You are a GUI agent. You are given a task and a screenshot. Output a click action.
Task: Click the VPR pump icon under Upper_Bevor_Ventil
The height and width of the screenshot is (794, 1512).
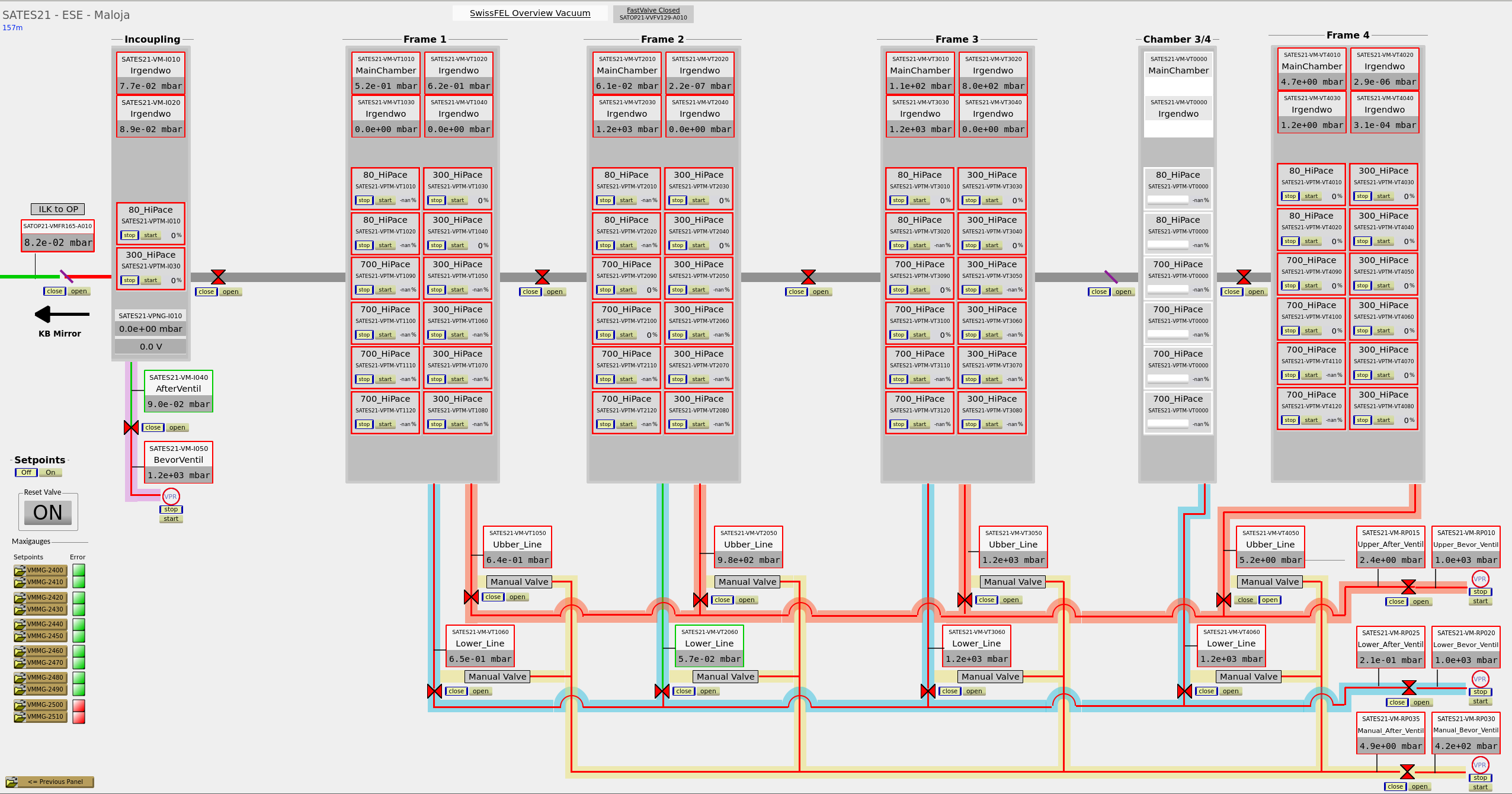tap(1480, 579)
